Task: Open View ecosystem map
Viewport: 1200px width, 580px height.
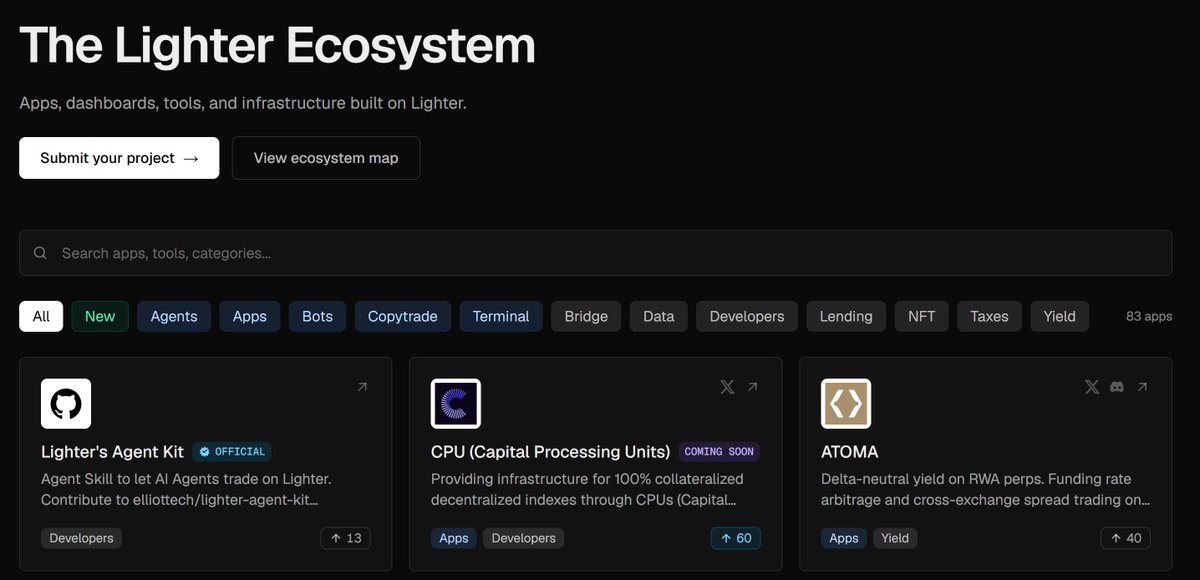Action: (x=326, y=158)
